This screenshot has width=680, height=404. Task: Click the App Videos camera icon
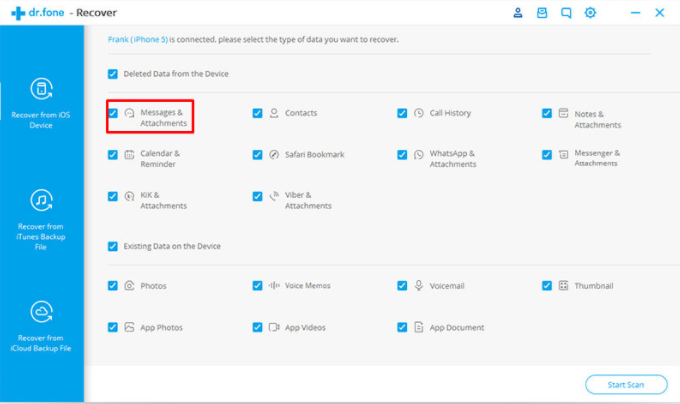tap(274, 327)
